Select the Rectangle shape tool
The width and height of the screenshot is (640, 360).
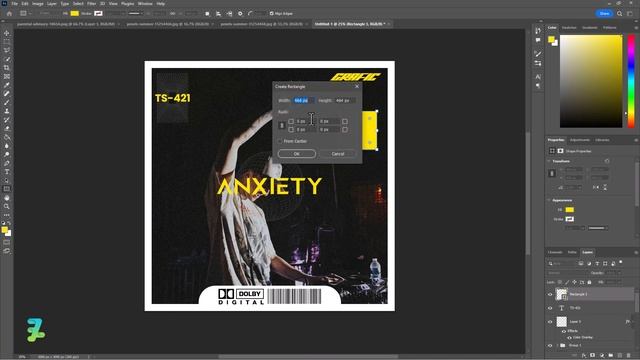click(x=7, y=189)
